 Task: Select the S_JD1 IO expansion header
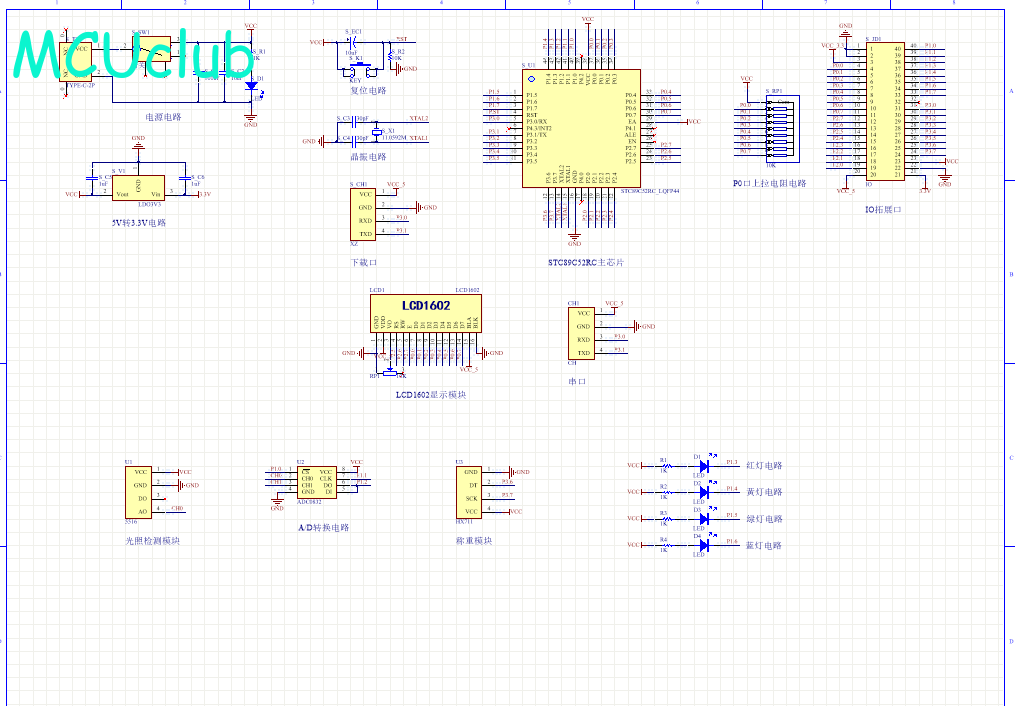tap(885, 111)
